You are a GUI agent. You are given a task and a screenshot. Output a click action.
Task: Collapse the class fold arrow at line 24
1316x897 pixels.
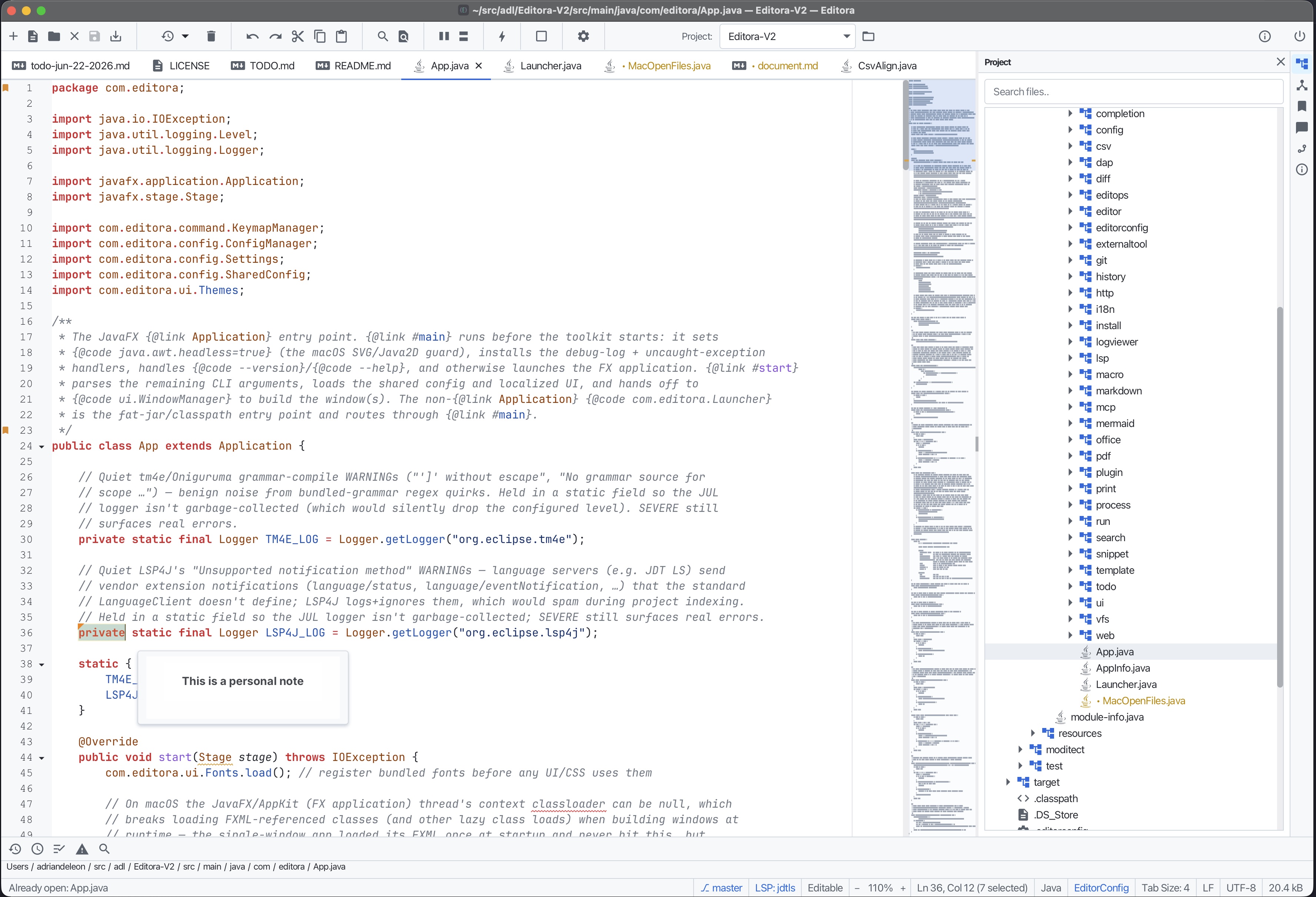[41, 447]
